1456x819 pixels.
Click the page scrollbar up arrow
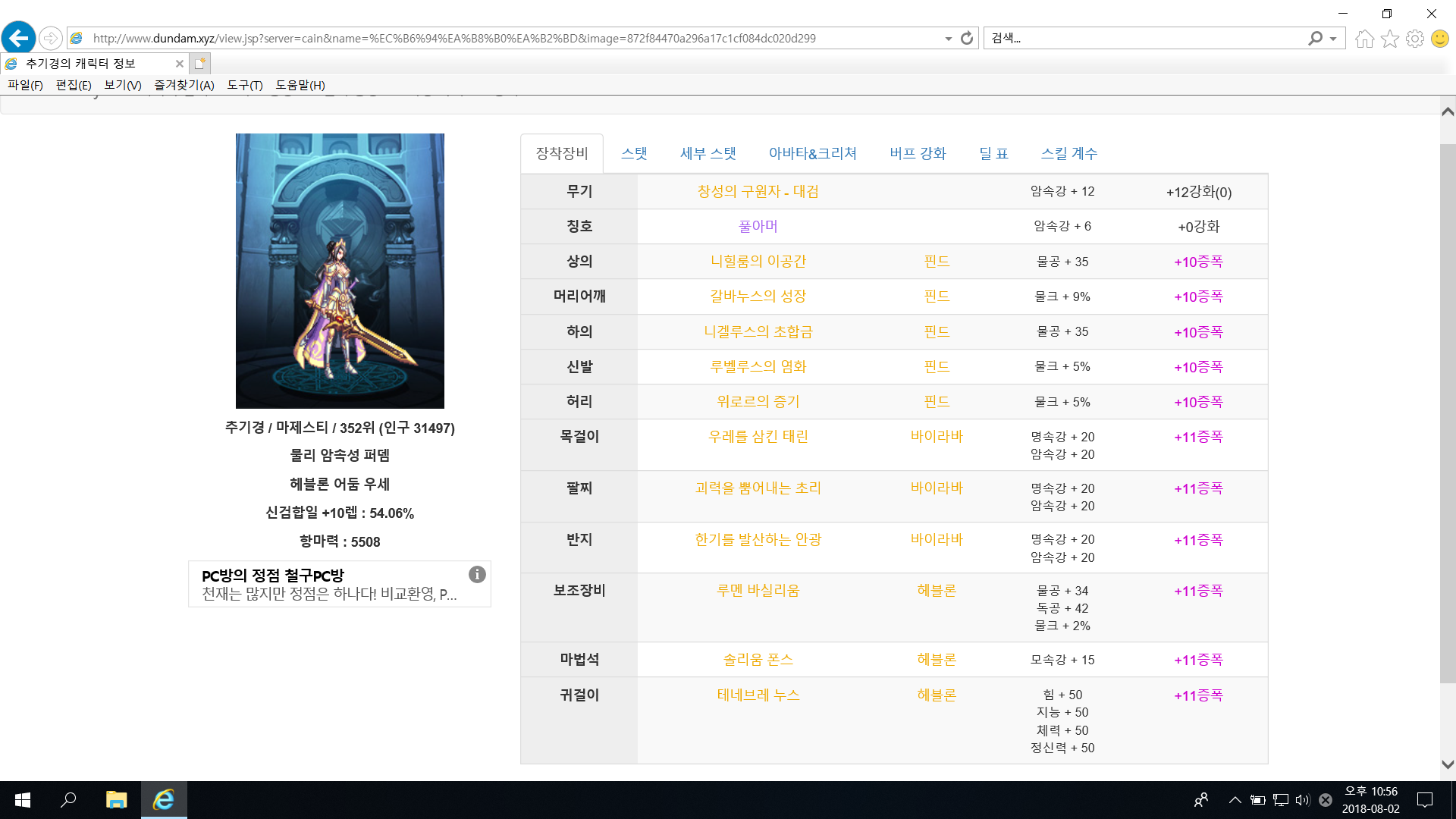click(x=1448, y=111)
